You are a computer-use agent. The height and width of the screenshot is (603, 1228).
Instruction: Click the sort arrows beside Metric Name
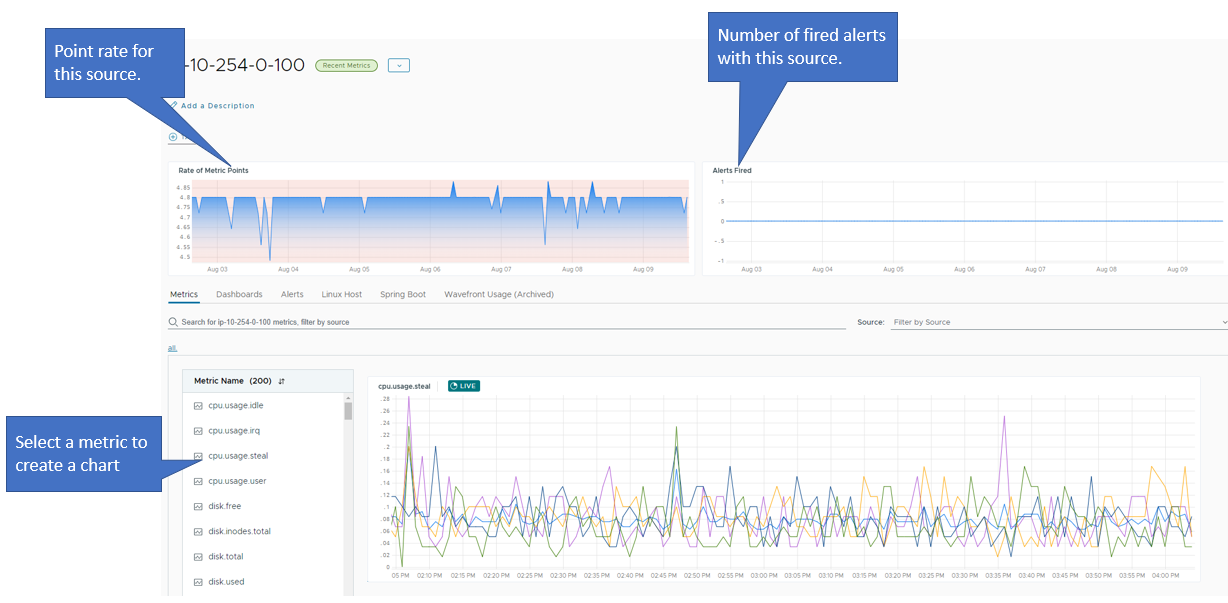point(282,381)
